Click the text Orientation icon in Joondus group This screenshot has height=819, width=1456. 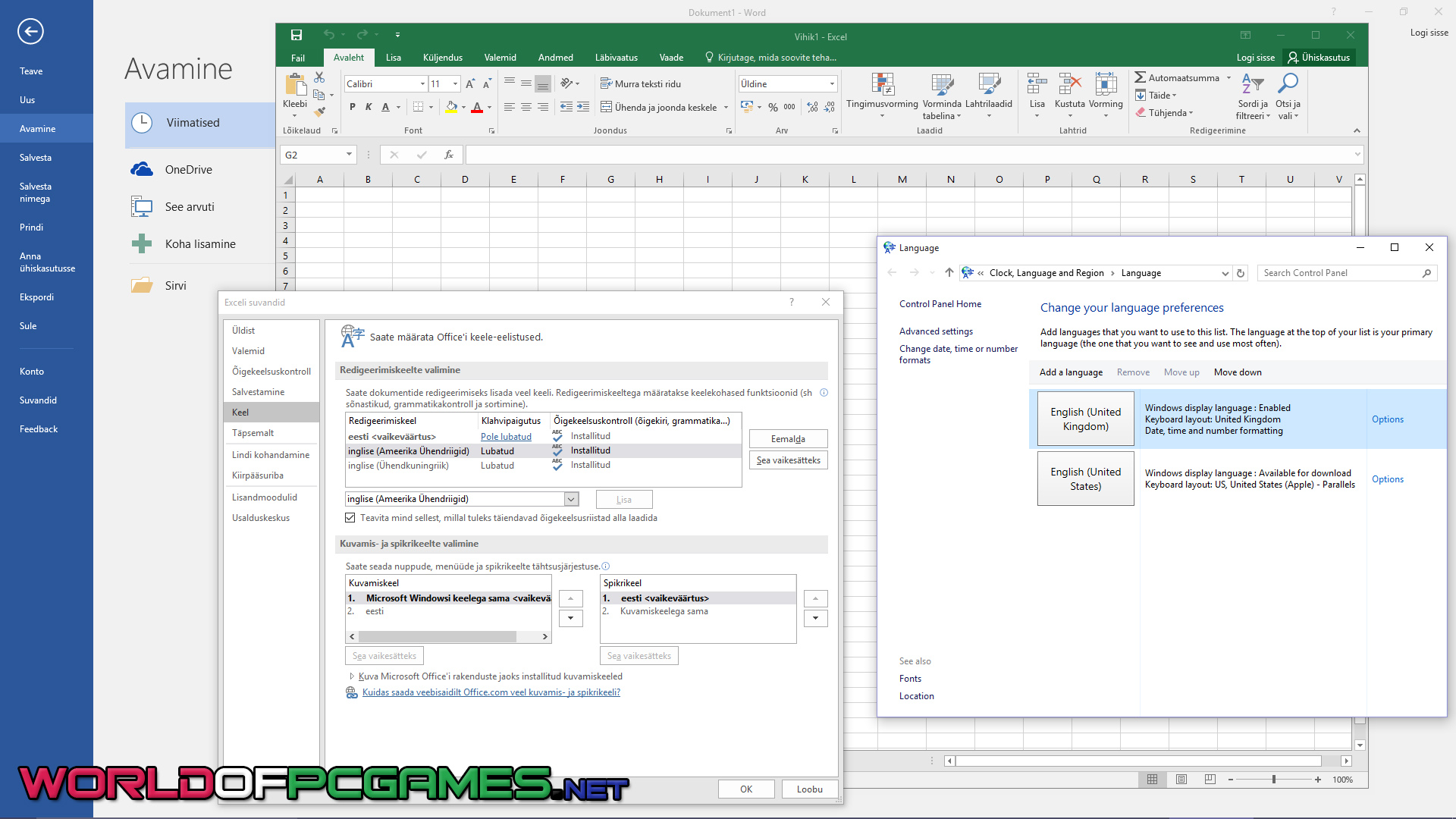click(x=566, y=83)
